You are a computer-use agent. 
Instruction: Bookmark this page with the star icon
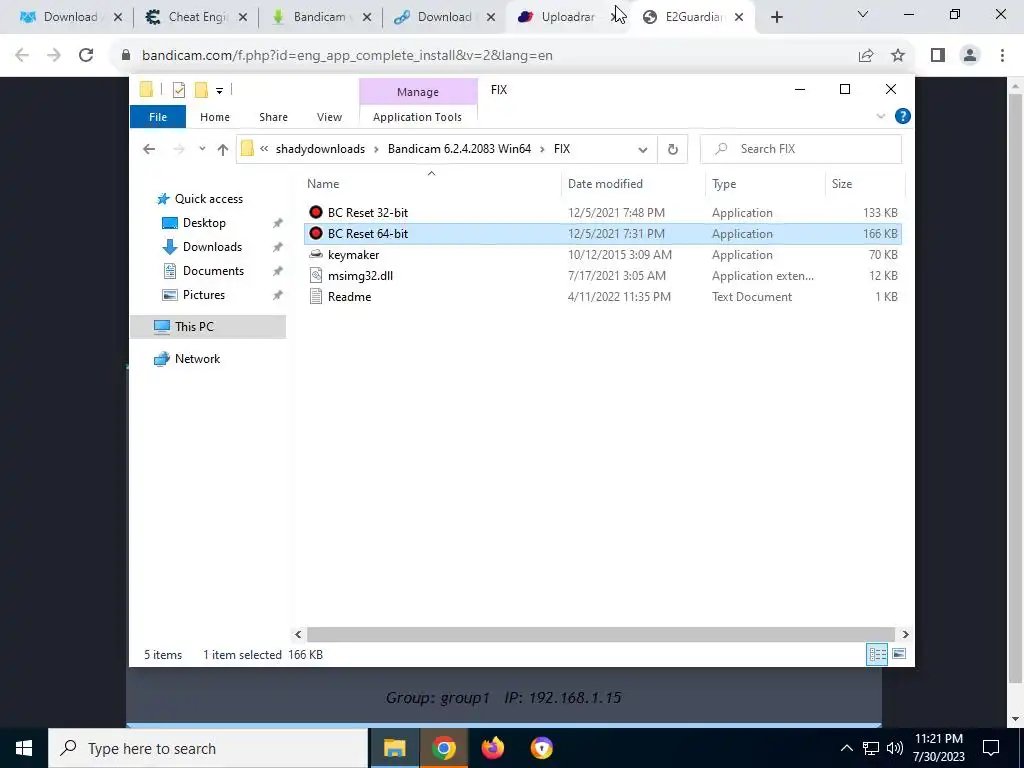point(898,56)
